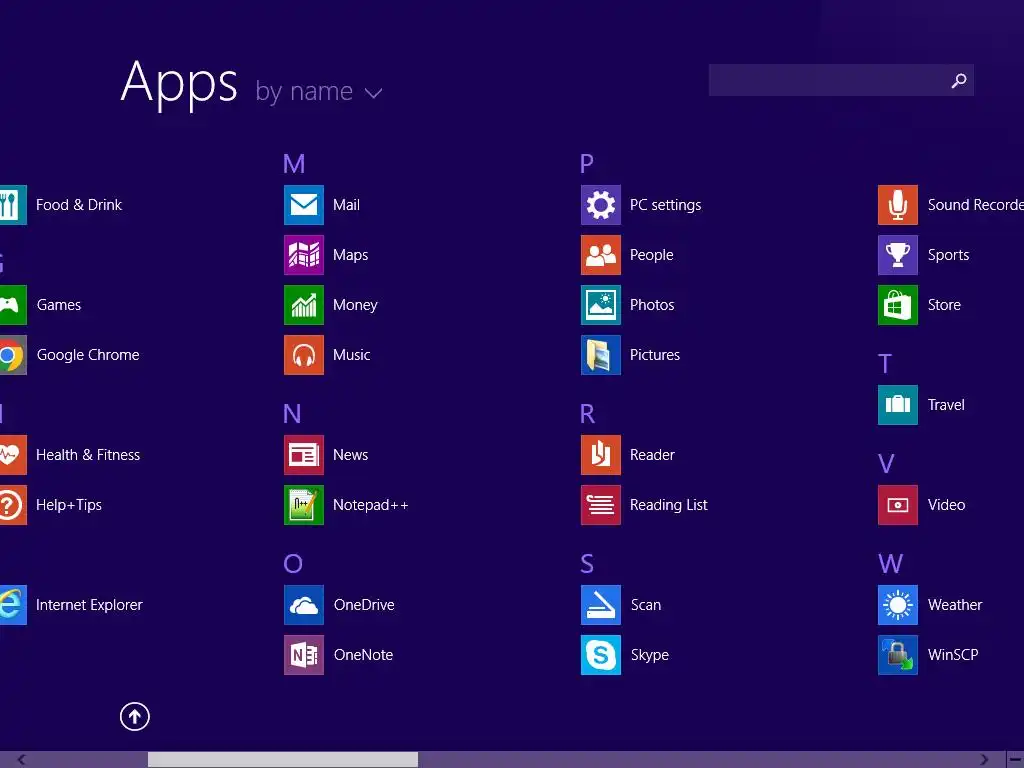Launch the Games controller icon
This screenshot has width=1024, height=768.
[x=13, y=305]
